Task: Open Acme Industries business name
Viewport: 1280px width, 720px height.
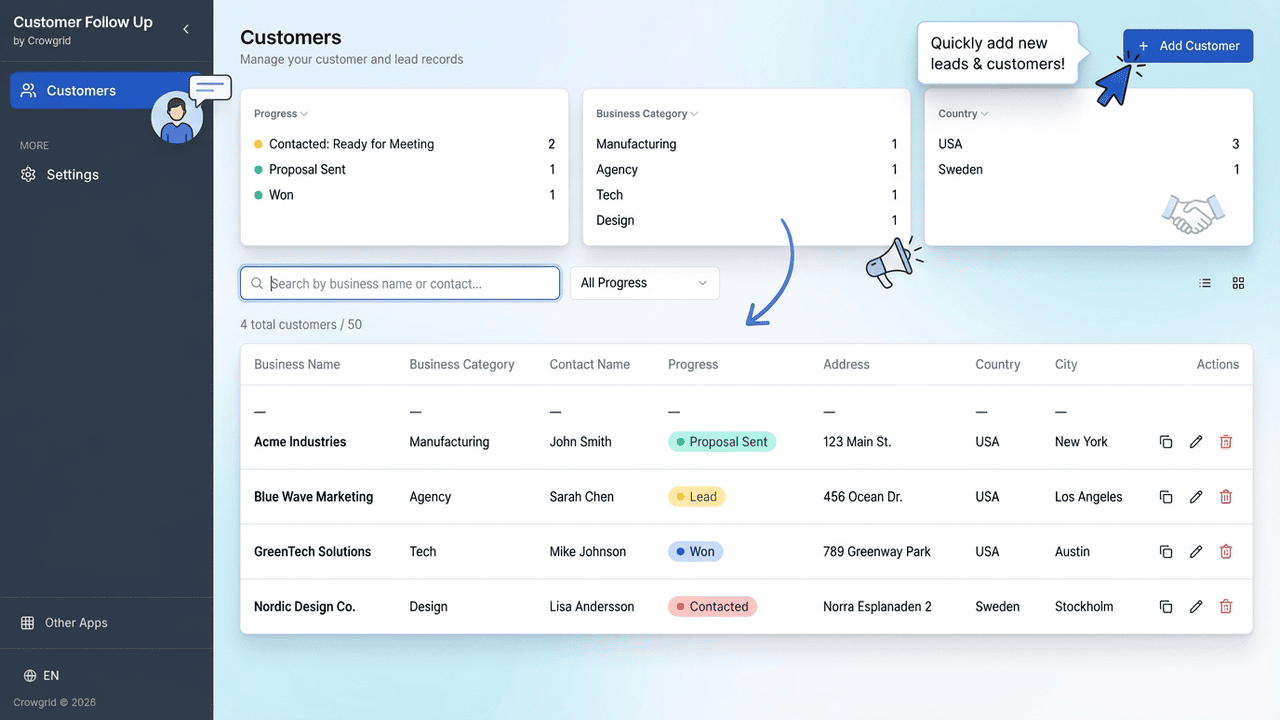Action: click(300, 442)
